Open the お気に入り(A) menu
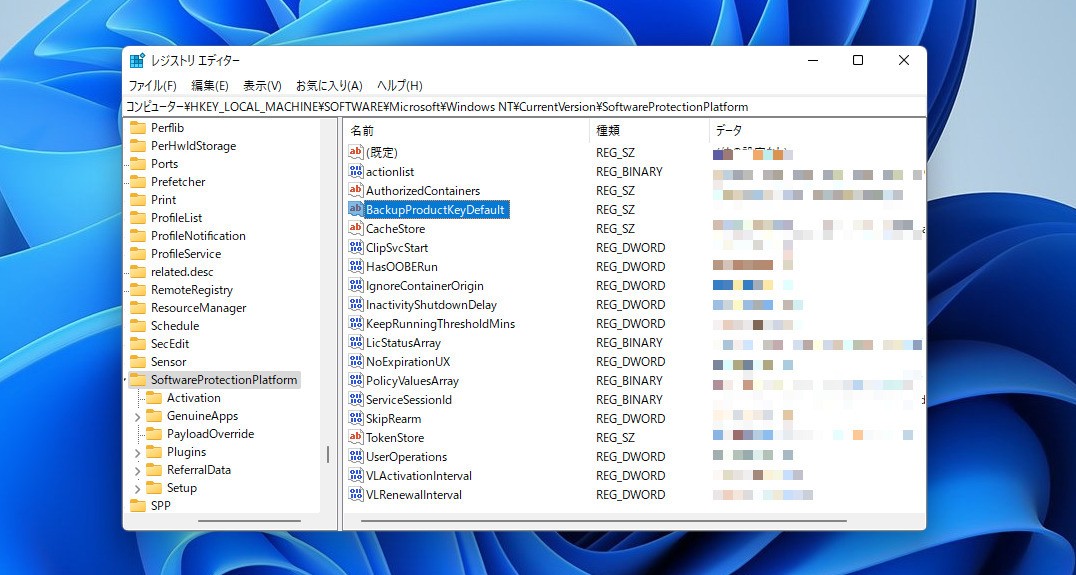 click(x=329, y=86)
